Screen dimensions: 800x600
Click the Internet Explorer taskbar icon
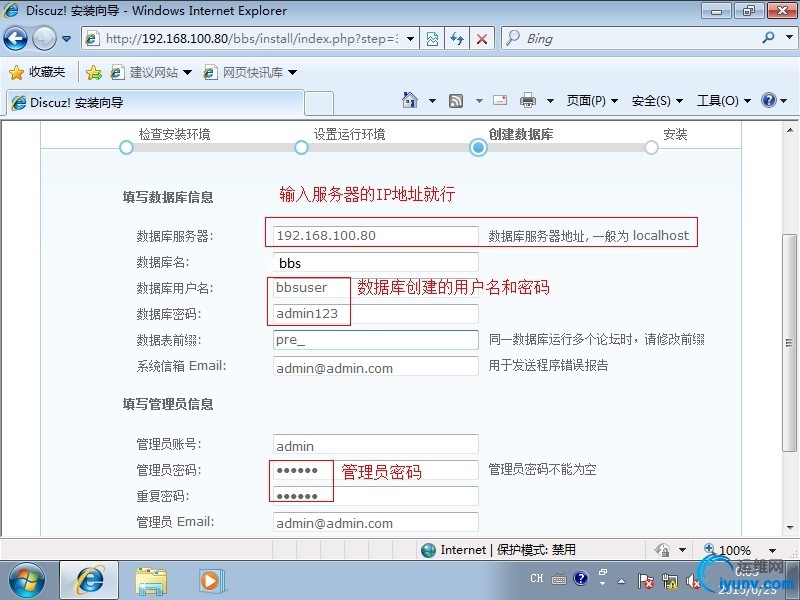(89, 580)
